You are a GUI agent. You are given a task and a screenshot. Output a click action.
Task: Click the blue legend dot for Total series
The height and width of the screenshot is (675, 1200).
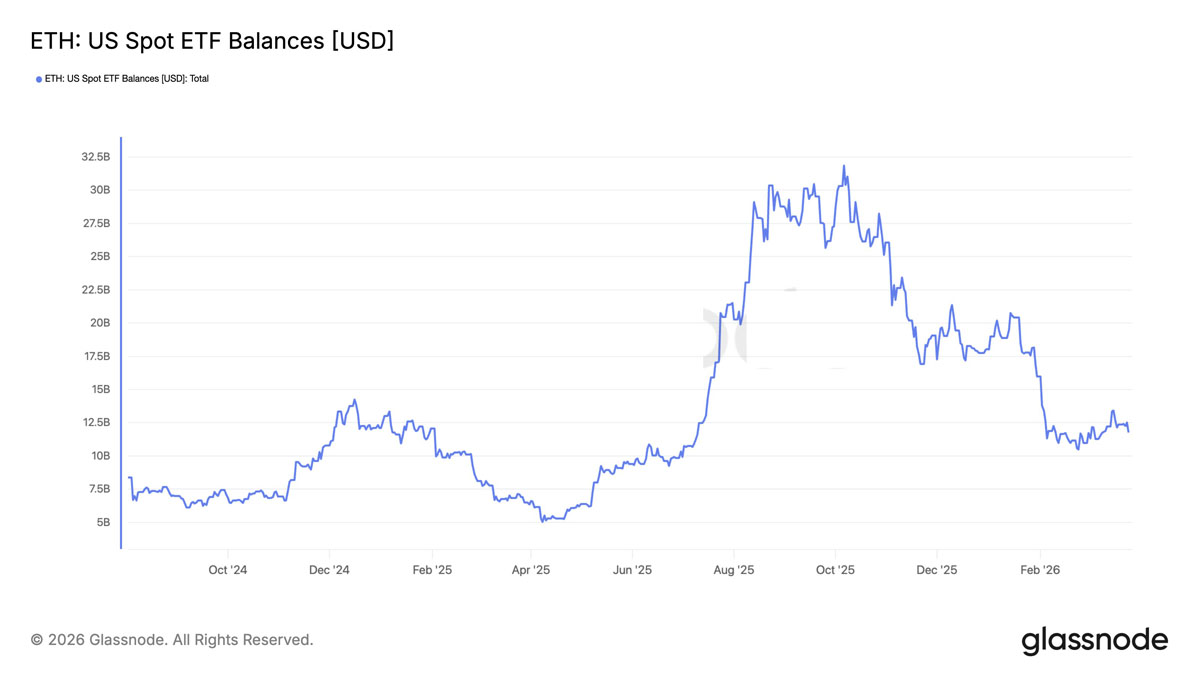click(x=39, y=79)
